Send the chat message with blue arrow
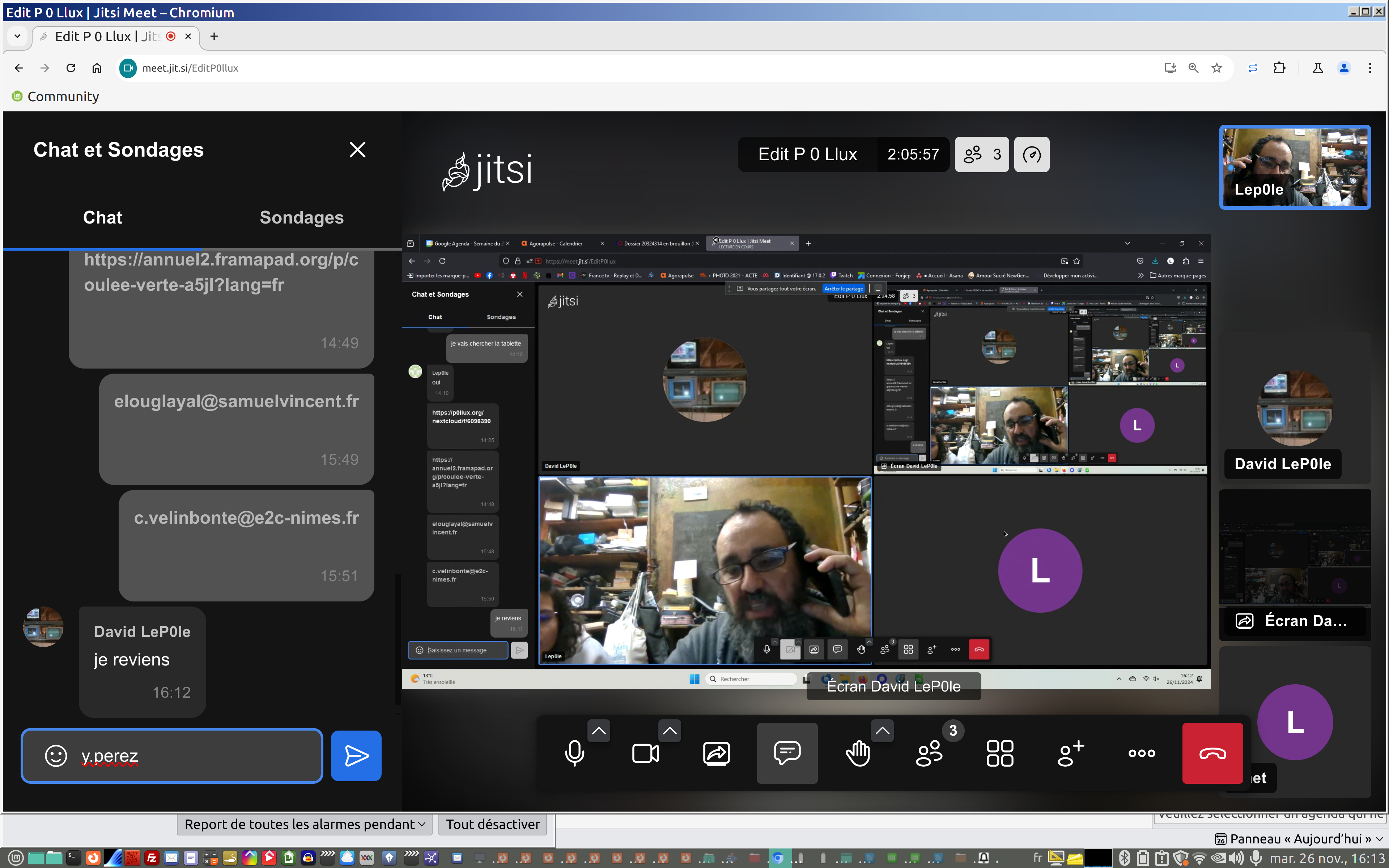The width and height of the screenshot is (1389, 868). [x=356, y=756]
